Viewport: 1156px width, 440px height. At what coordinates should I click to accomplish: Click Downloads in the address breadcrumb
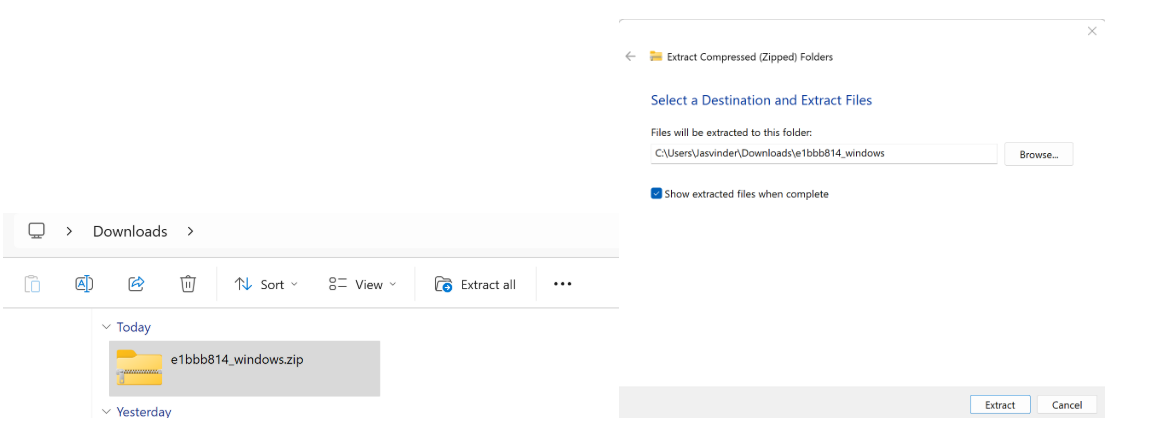click(130, 231)
